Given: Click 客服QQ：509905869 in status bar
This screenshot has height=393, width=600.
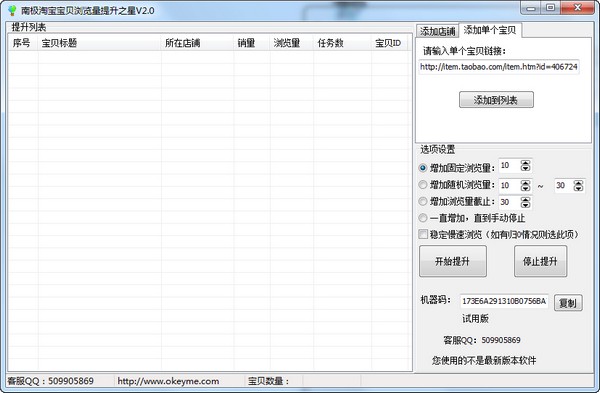Looking at the screenshot, I should click(51, 381).
